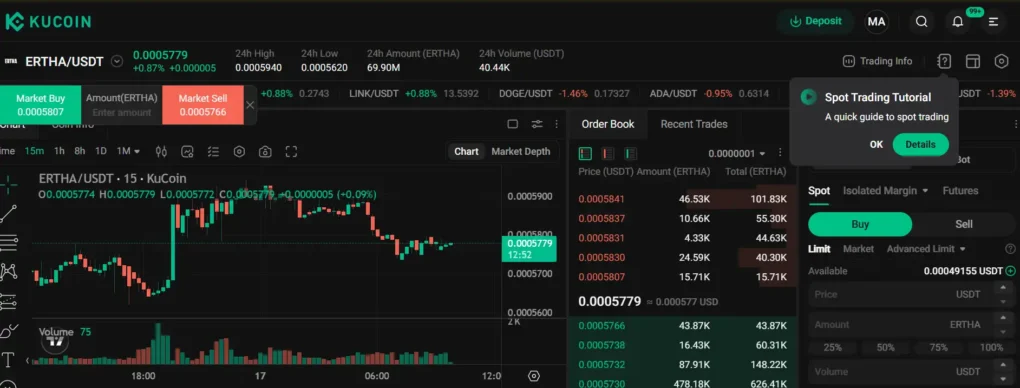Open Trading Info

click(877, 61)
